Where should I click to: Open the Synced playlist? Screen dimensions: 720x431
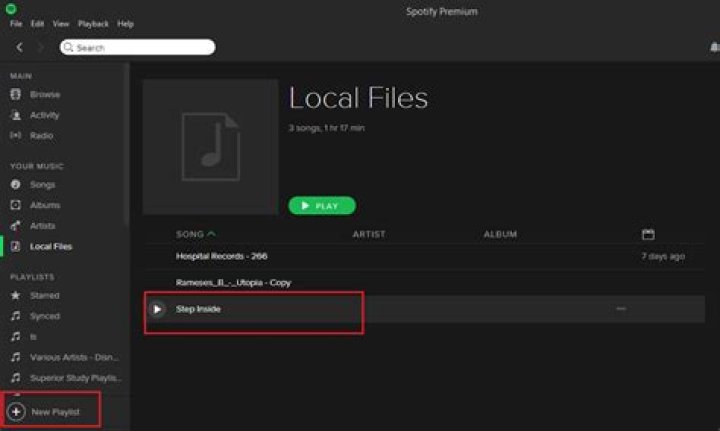(x=45, y=316)
